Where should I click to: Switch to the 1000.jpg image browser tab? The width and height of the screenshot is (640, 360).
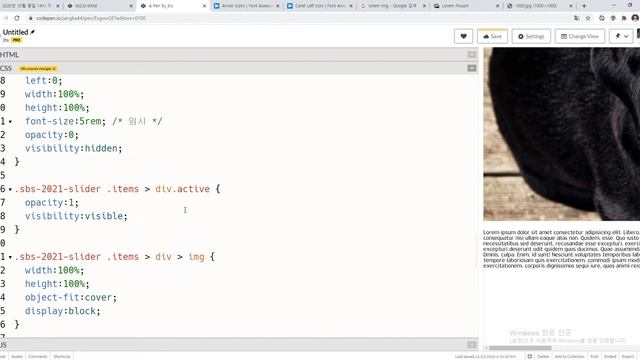coord(540,6)
